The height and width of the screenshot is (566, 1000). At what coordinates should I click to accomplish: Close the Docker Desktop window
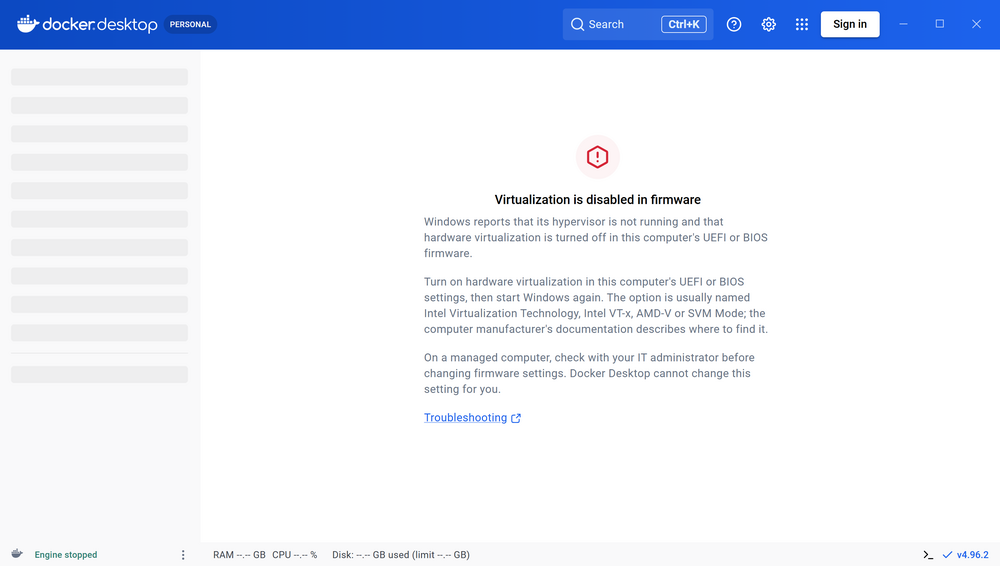coord(976,24)
